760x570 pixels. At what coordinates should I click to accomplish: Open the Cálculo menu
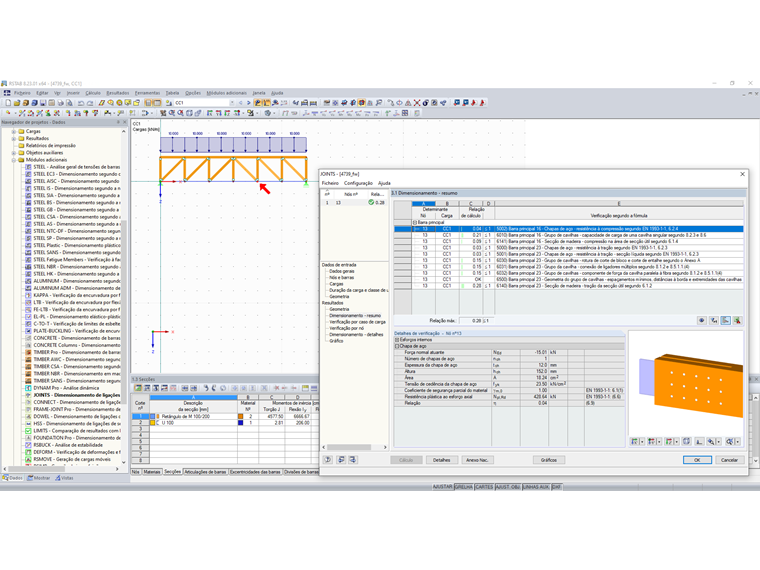93,93
